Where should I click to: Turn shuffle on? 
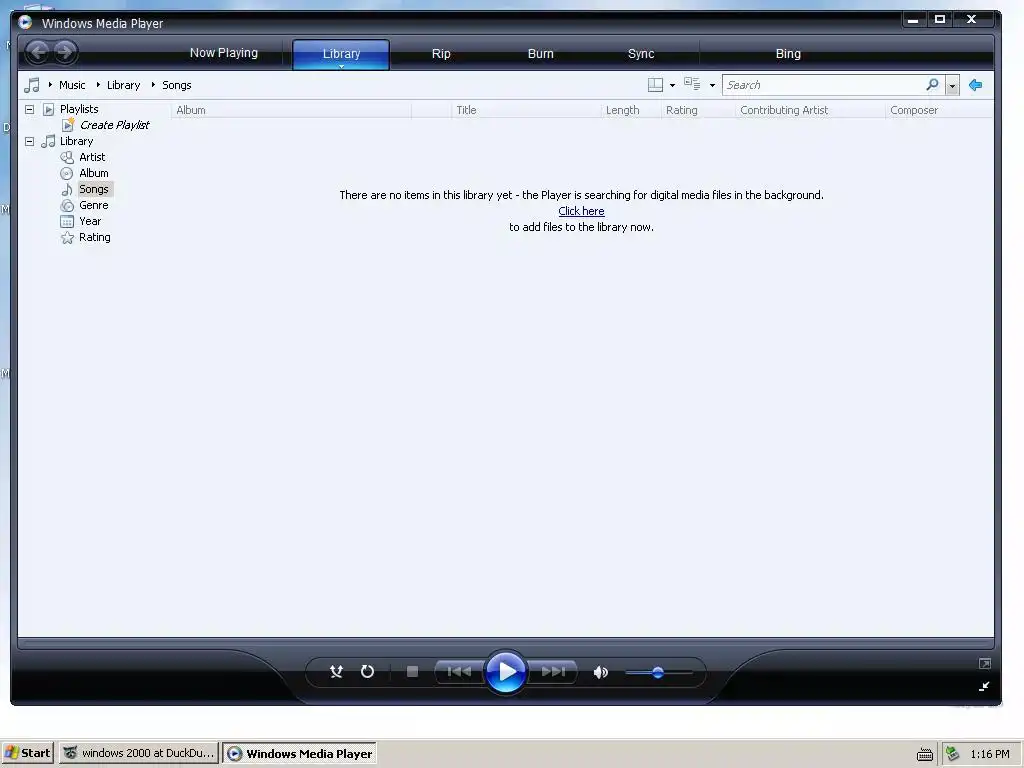336,671
